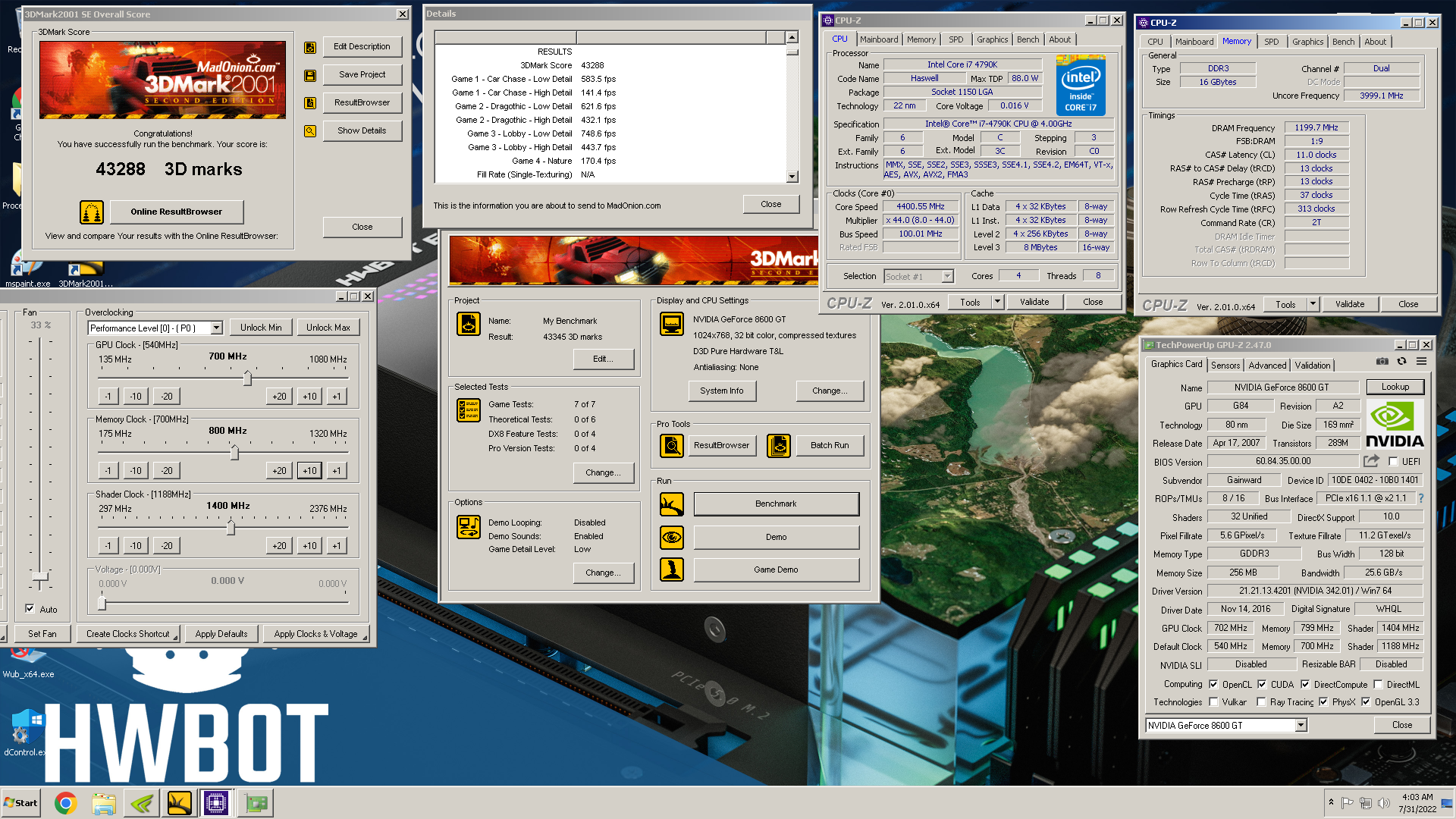
Task: Click Validate in the CPU-Z CPU window
Action: (1034, 302)
